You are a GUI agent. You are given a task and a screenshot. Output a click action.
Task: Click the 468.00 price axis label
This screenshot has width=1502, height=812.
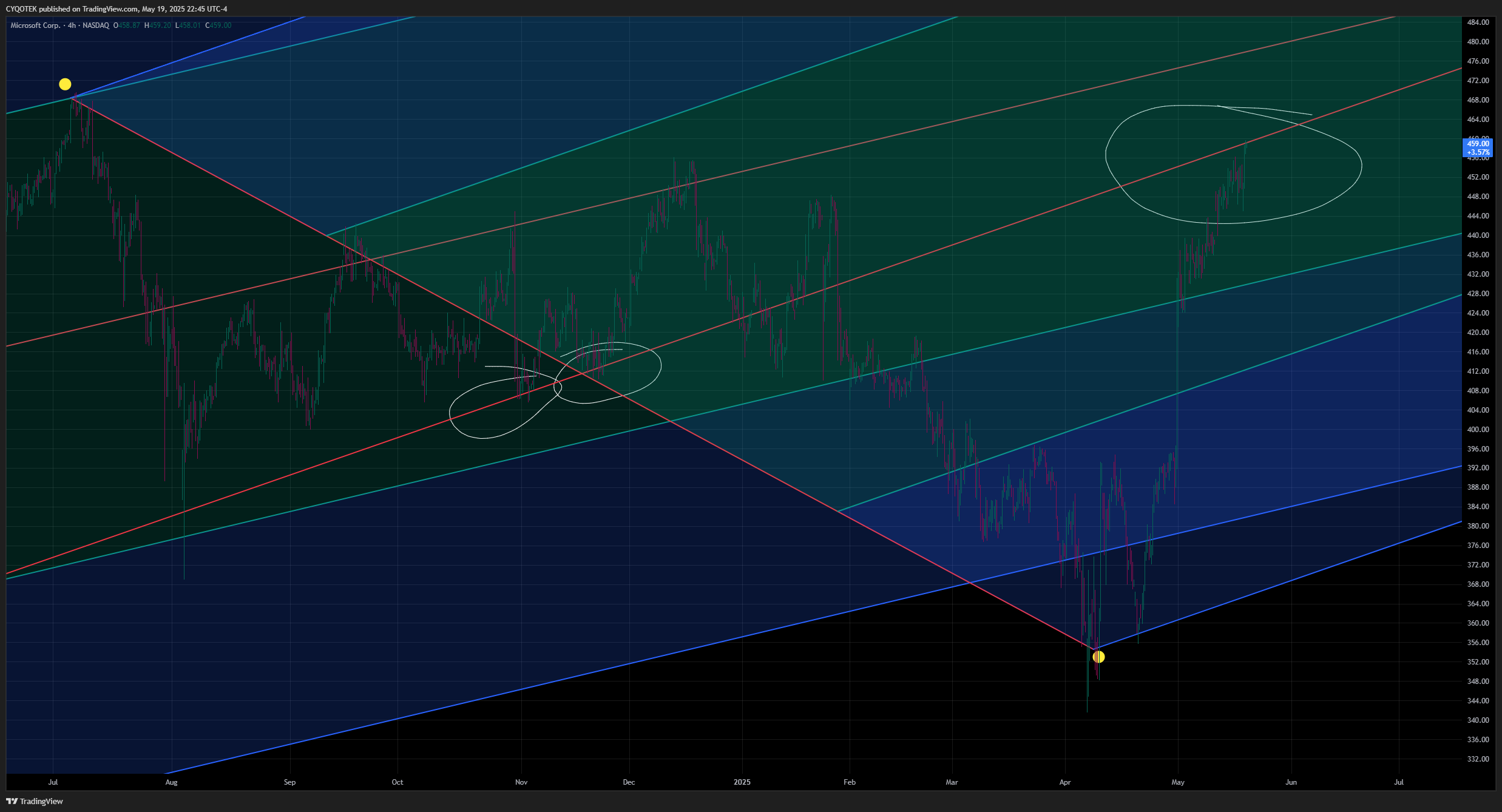tap(1478, 100)
